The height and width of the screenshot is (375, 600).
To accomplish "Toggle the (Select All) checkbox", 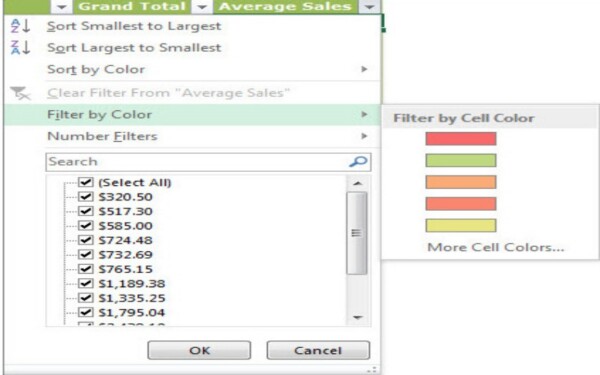I will [x=85, y=182].
